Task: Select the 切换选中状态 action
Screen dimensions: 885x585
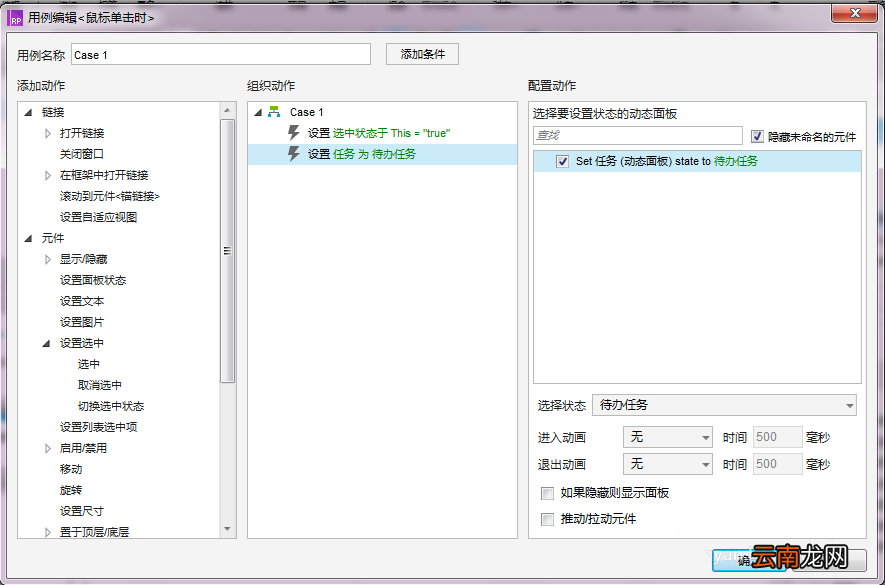Action: pyautogui.click(x=111, y=406)
